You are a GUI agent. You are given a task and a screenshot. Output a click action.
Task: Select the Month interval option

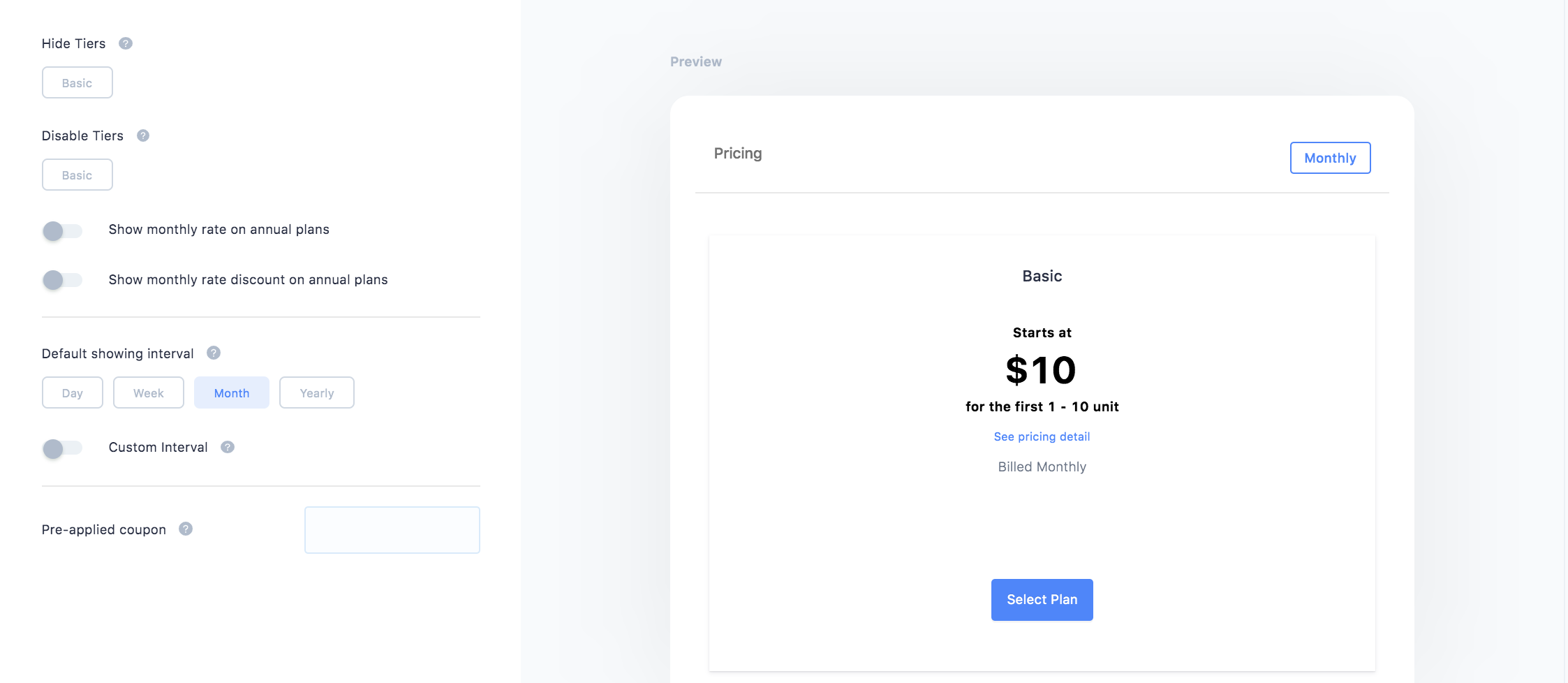click(x=232, y=392)
